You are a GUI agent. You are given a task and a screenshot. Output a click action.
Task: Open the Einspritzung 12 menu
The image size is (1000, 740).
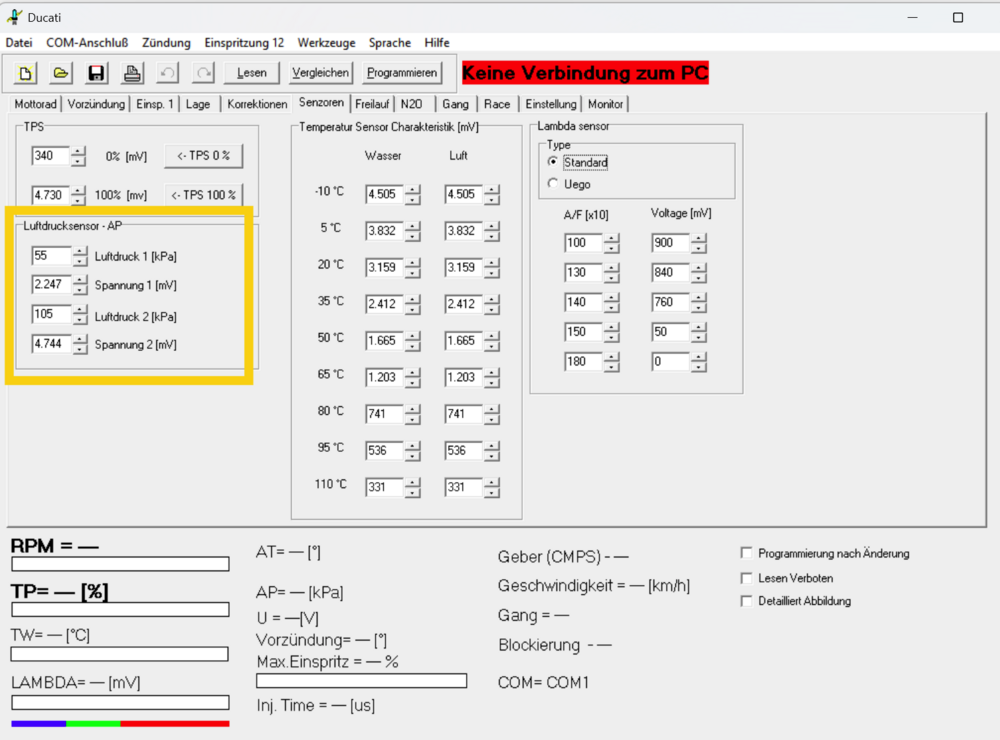pos(244,43)
